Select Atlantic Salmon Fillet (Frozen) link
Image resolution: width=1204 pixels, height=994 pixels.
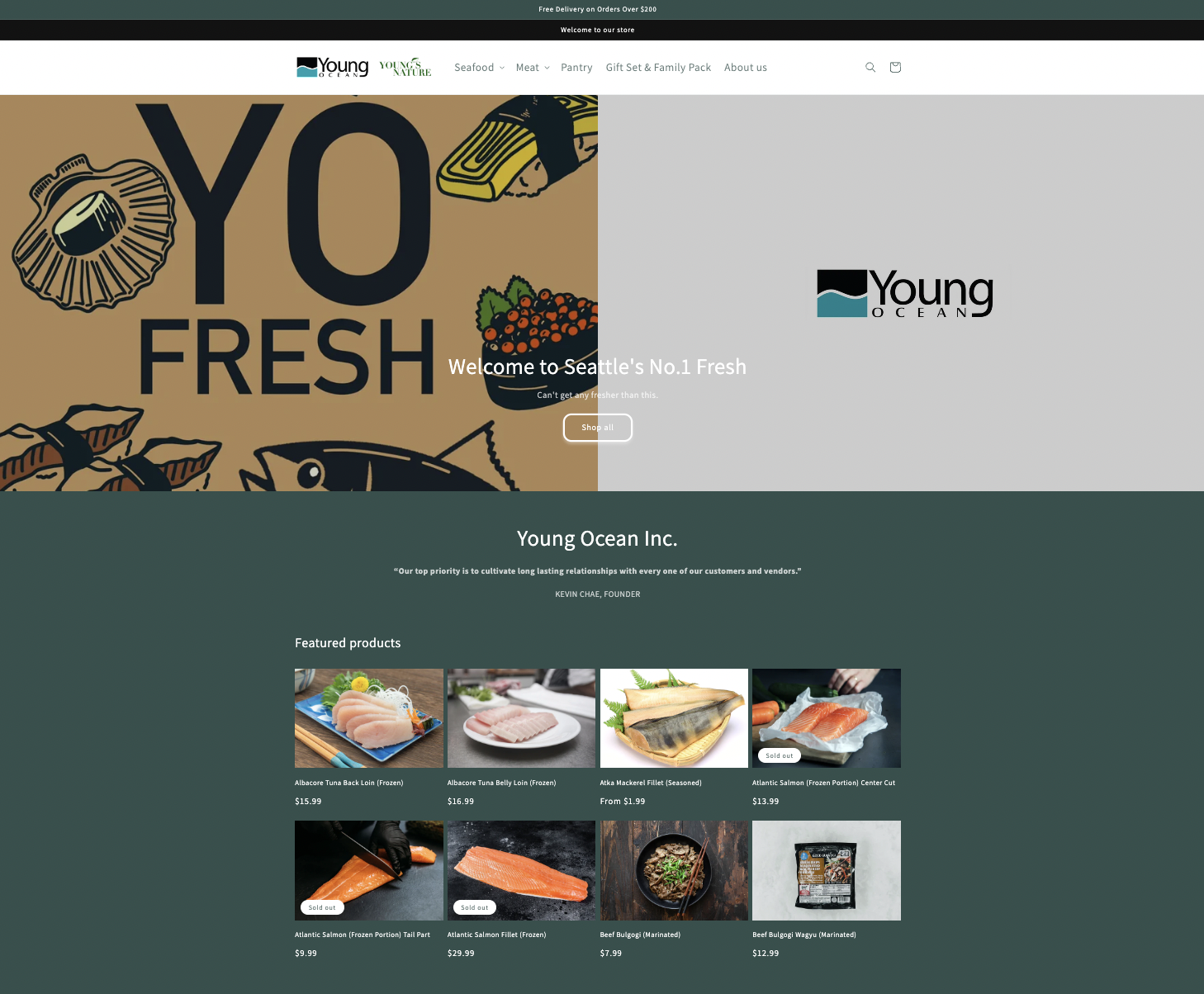click(x=496, y=935)
